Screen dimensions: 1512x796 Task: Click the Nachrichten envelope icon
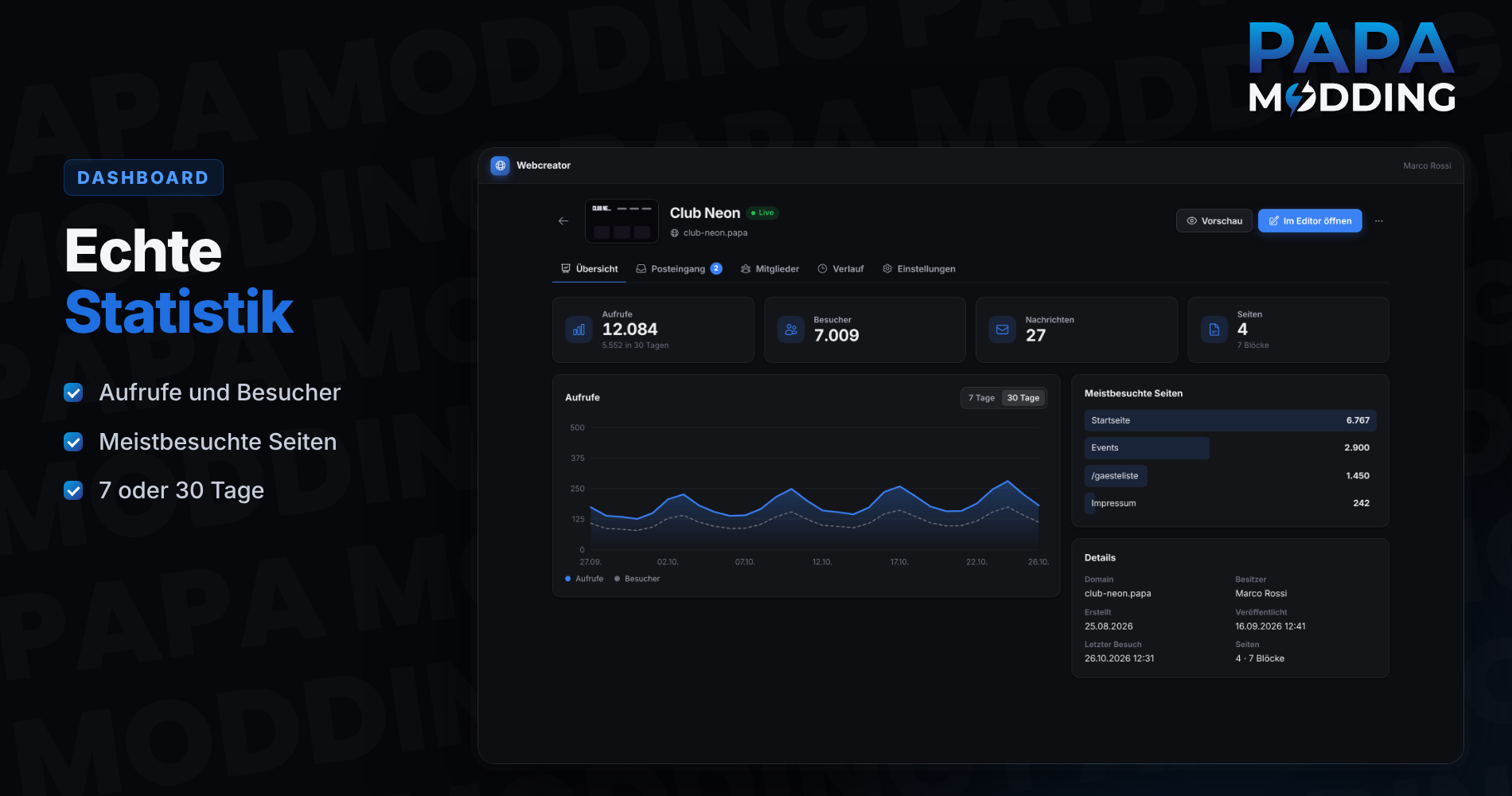coord(1003,330)
